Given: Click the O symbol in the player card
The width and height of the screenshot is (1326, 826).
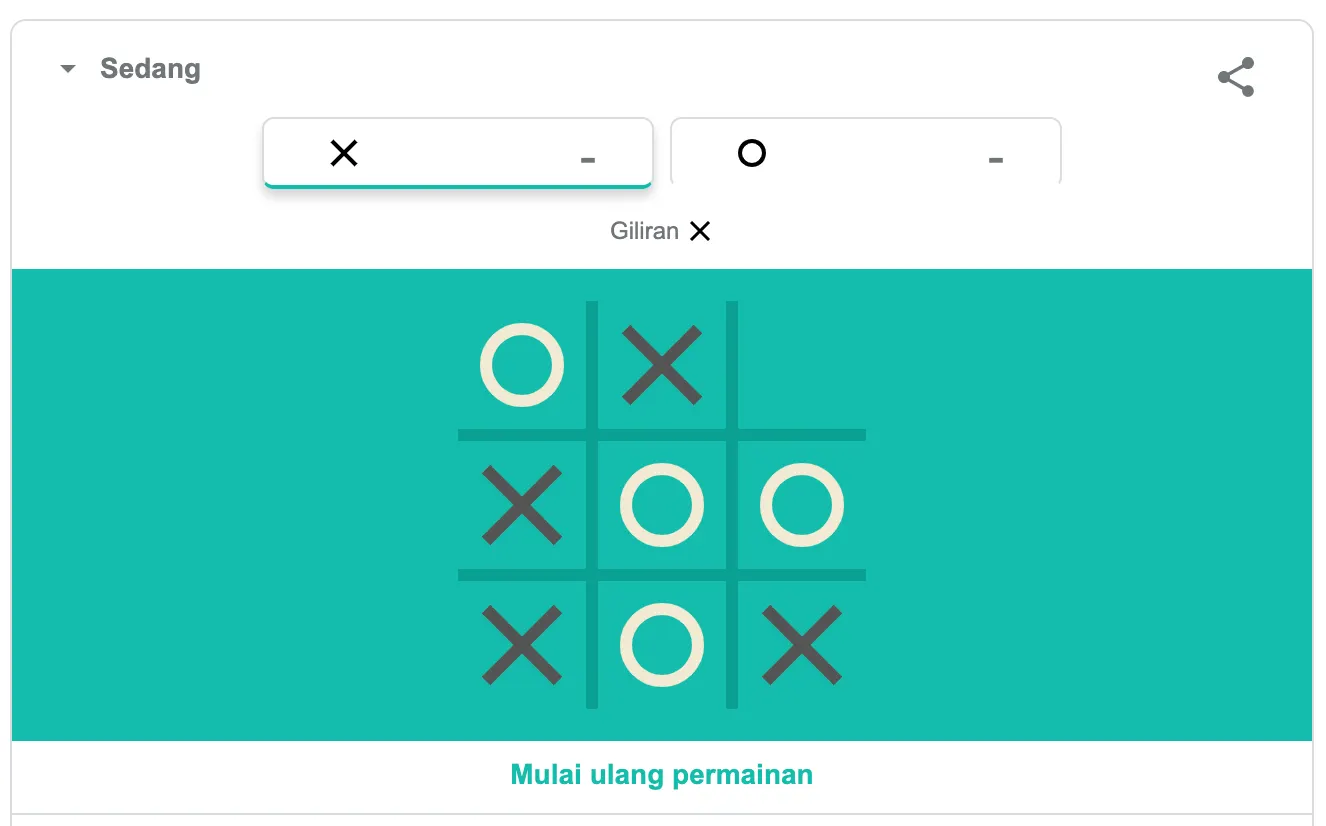Looking at the screenshot, I should tap(752, 153).
